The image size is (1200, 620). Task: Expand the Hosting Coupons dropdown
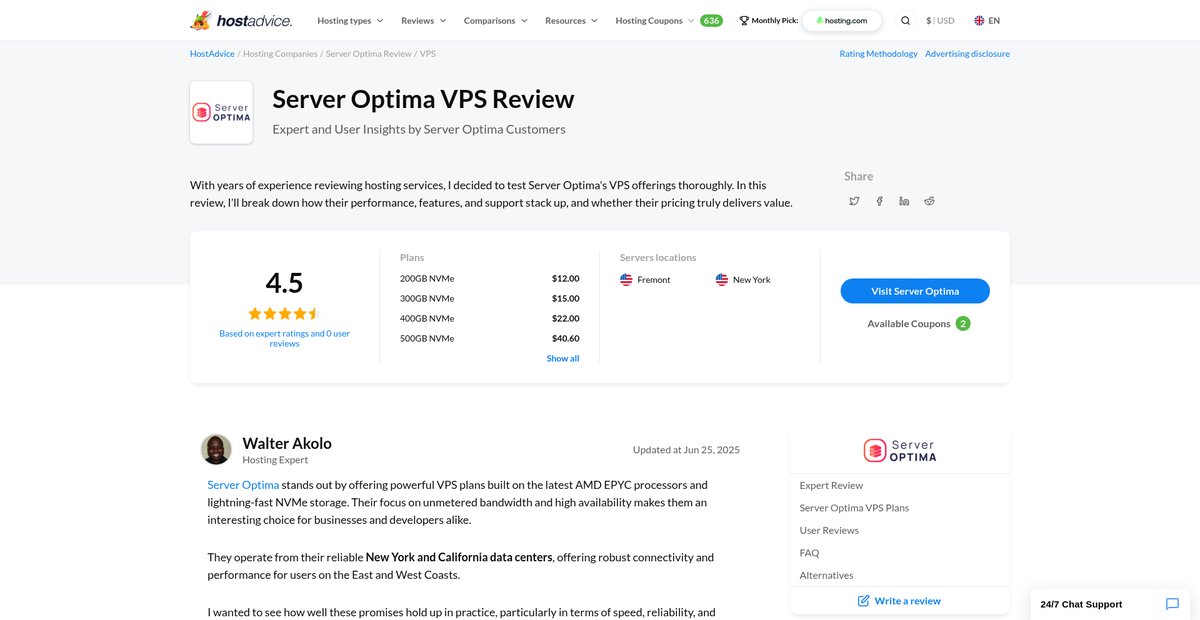tap(655, 20)
